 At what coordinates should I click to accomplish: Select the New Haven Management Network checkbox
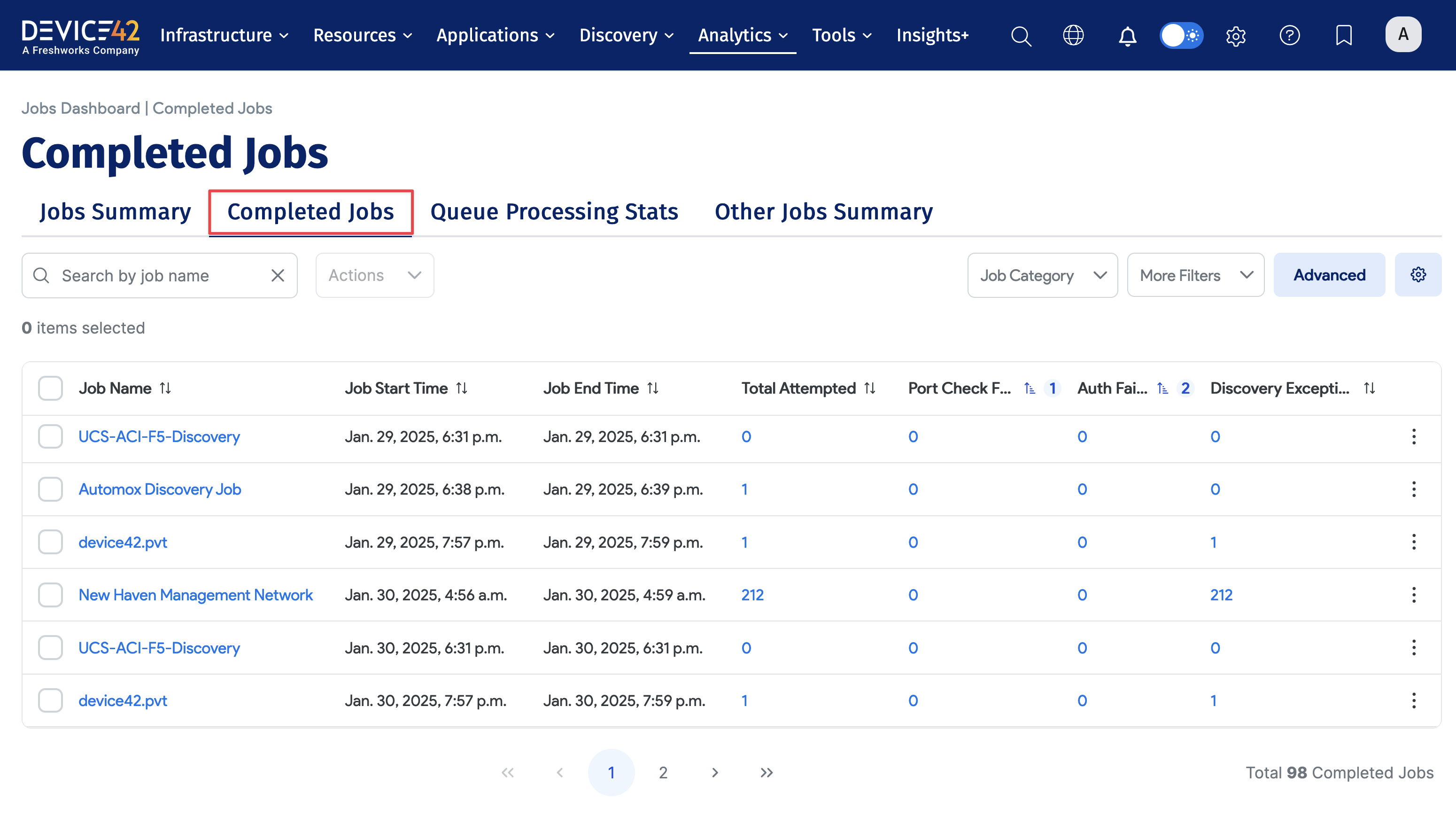[50, 595]
